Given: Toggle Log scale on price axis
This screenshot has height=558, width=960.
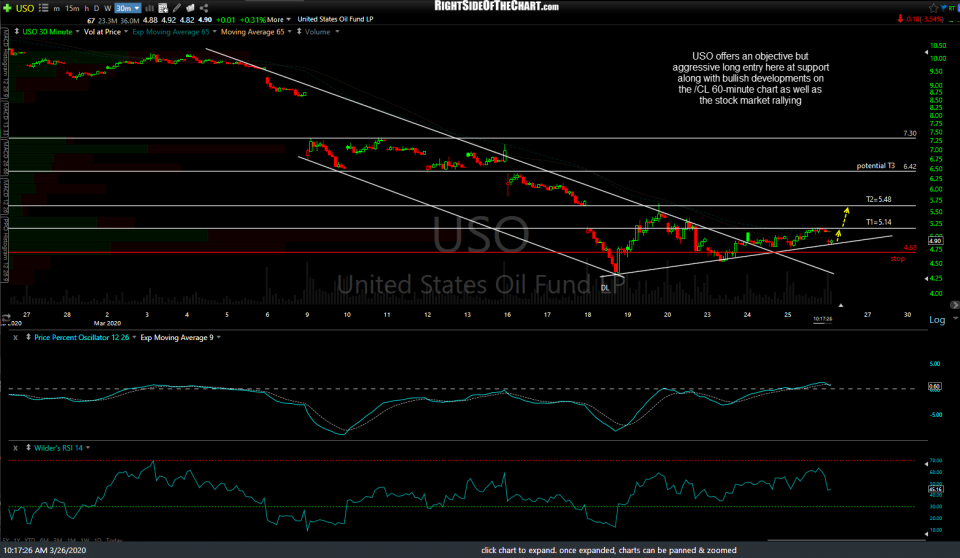Looking at the screenshot, I should (x=937, y=320).
